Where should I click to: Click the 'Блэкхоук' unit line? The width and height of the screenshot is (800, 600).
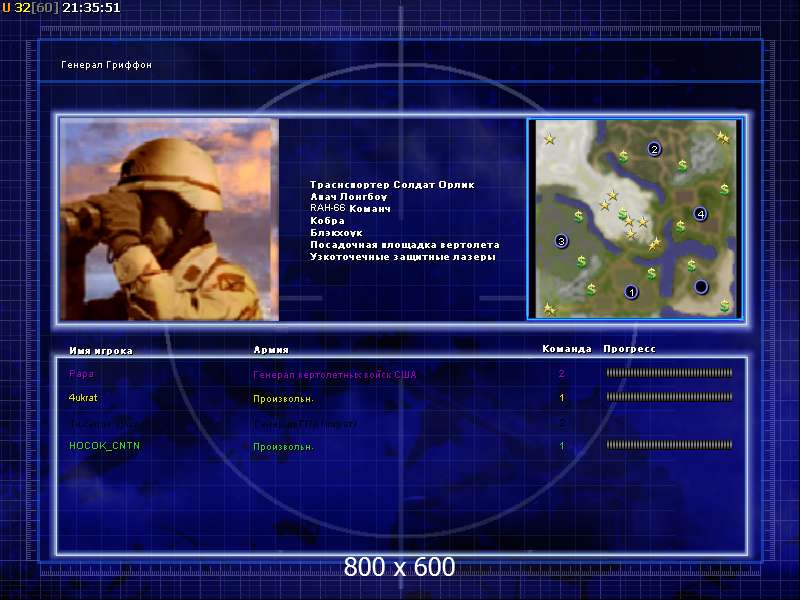tap(336, 233)
